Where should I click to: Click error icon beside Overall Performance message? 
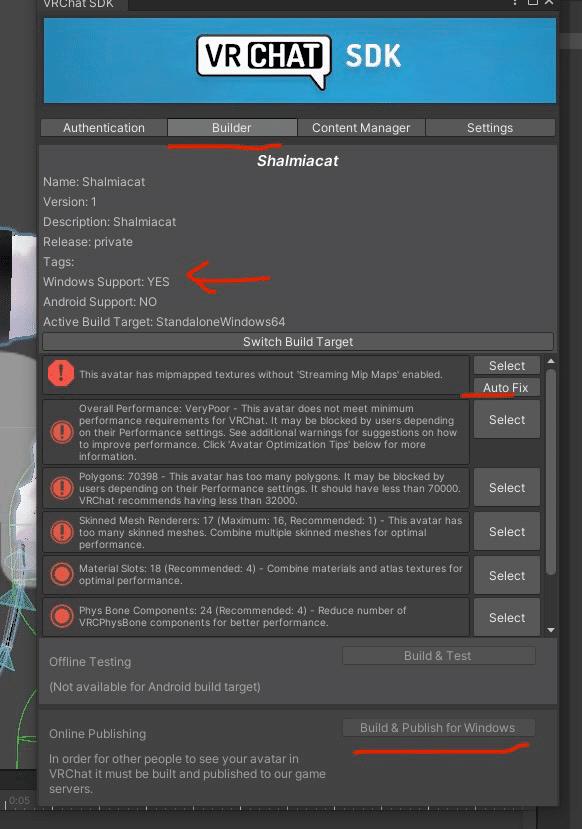(x=62, y=431)
